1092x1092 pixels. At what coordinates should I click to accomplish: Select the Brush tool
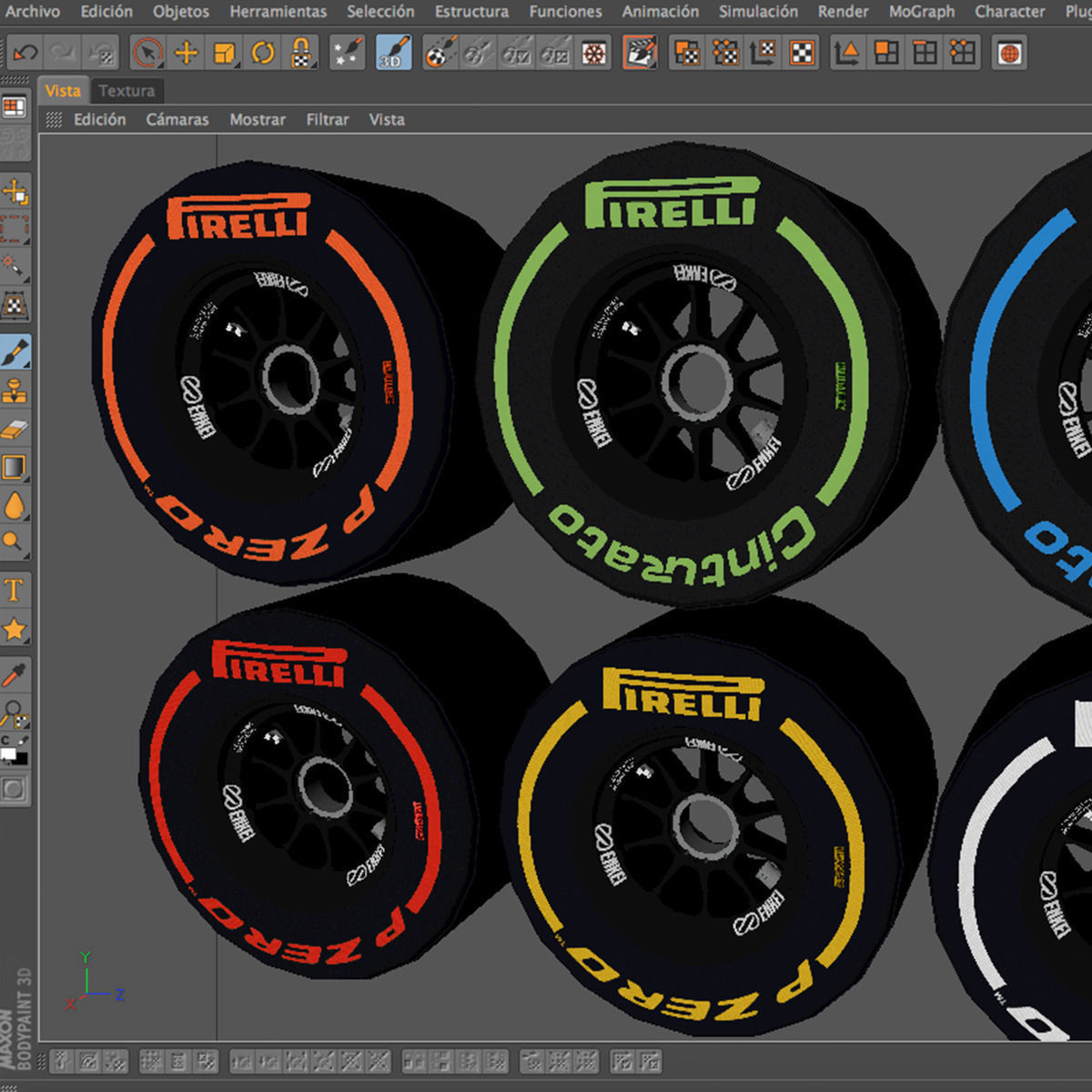click(15, 352)
